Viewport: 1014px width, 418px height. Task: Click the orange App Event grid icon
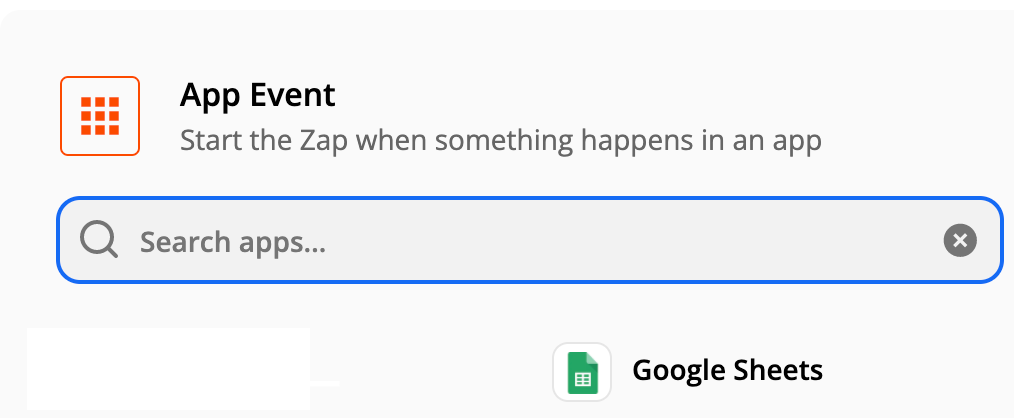(x=100, y=116)
